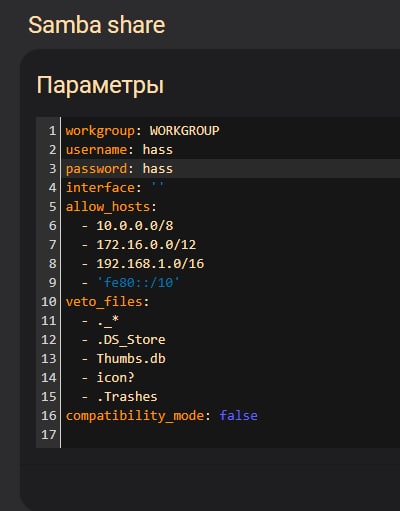
Task: Click the "veto_files:" key
Action: [x=107, y=302]
